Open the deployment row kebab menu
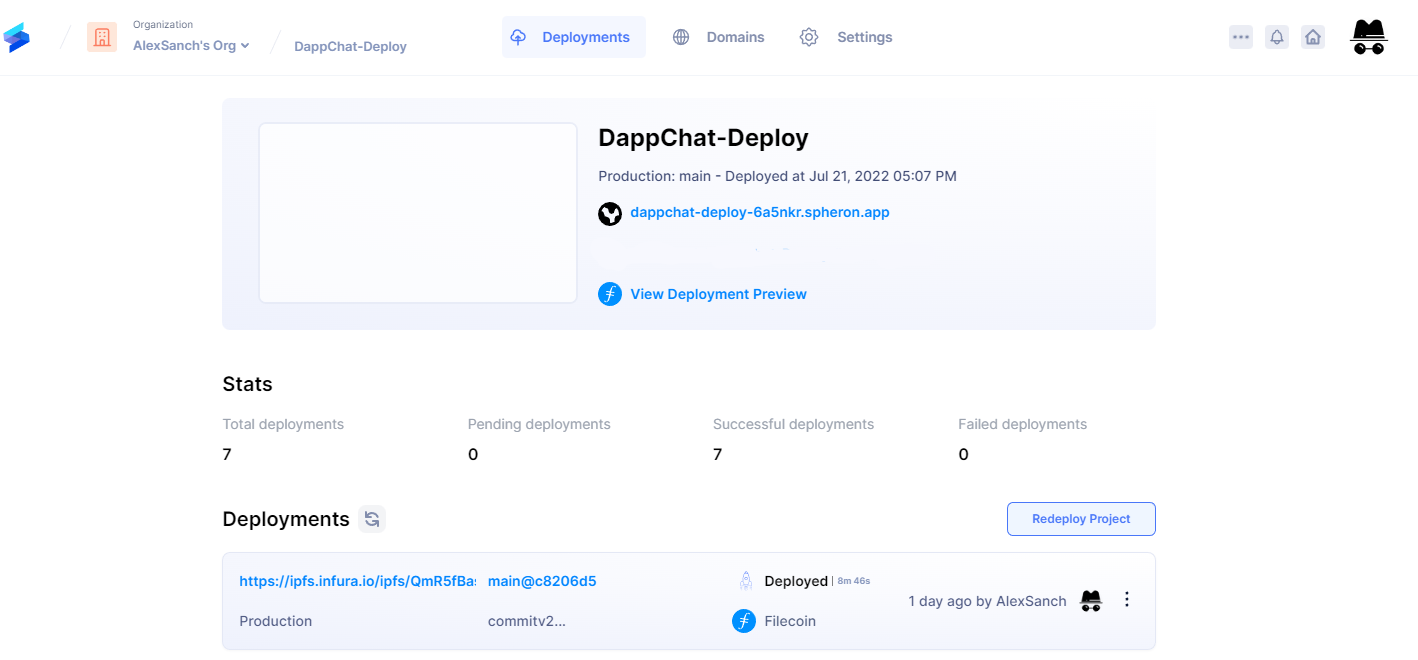The width and height of the screenshot is (1418, 660). 1127,600
